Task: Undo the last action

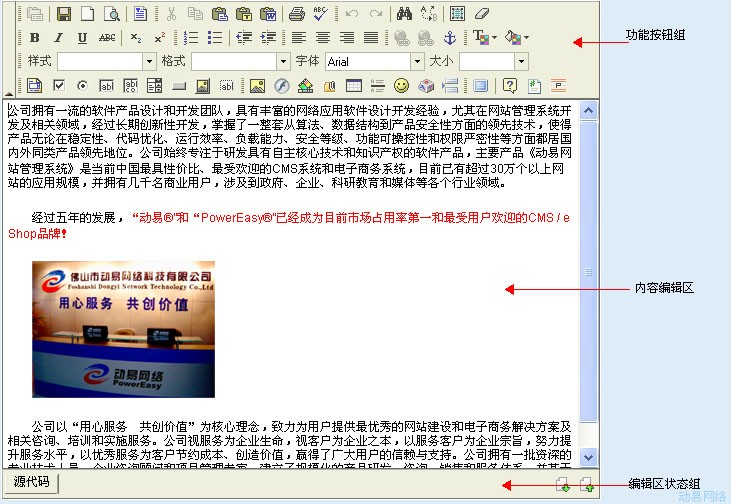Action: tap(352, 14)
